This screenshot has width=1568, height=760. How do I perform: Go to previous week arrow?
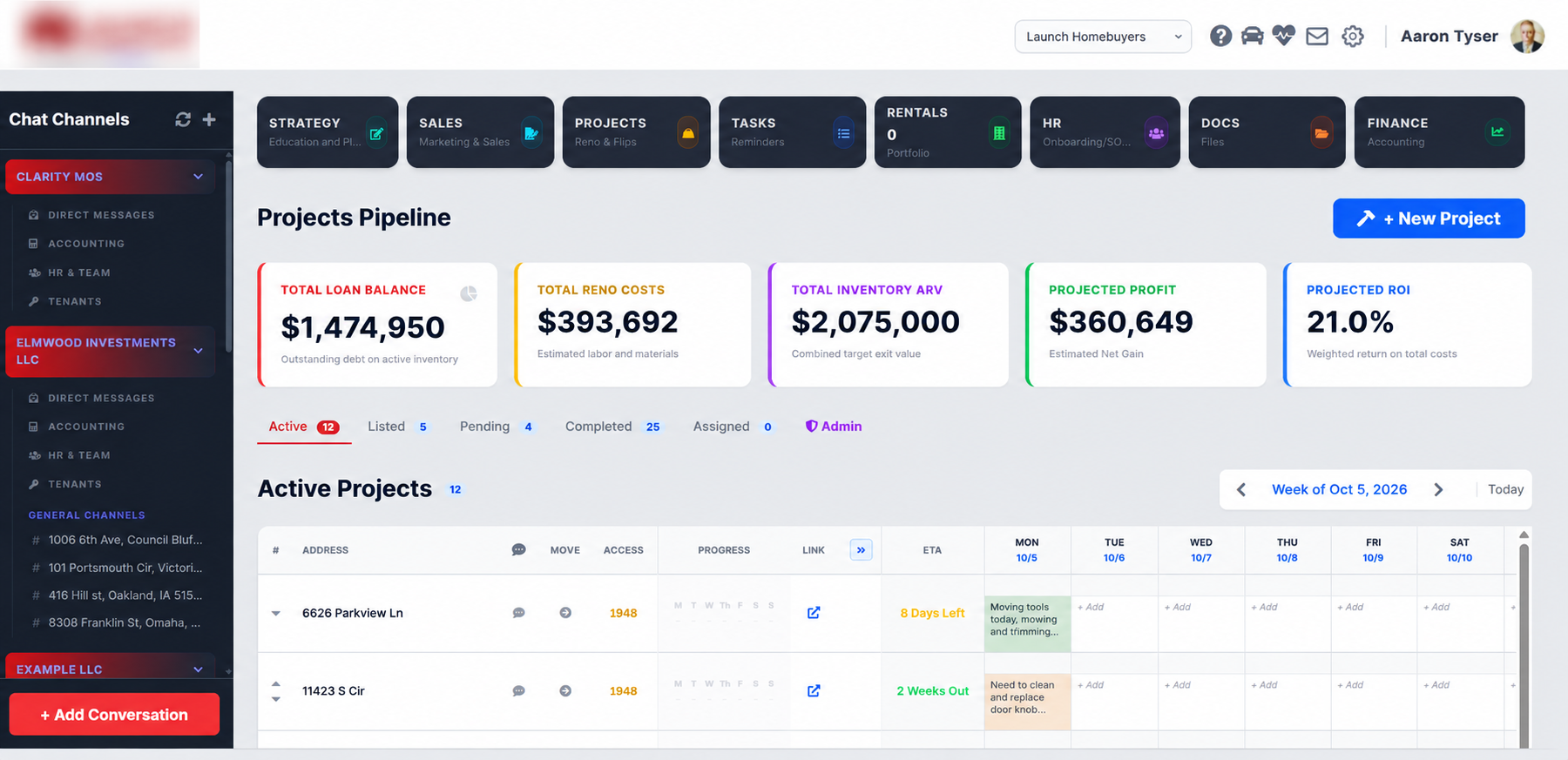[x=1241, y=489]
